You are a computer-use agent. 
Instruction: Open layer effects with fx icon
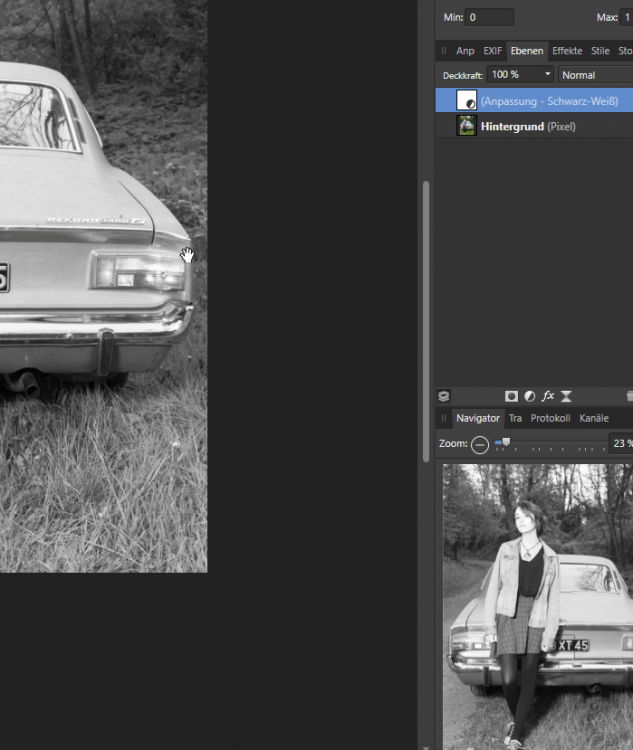point(548,396)
